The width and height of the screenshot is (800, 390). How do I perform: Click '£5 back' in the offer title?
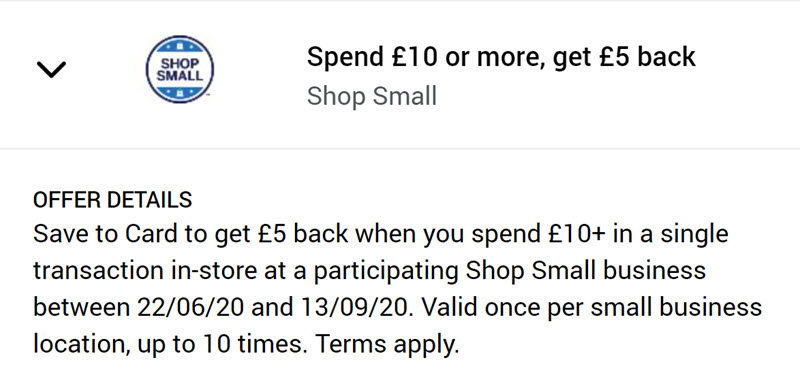tap(647, 57)
